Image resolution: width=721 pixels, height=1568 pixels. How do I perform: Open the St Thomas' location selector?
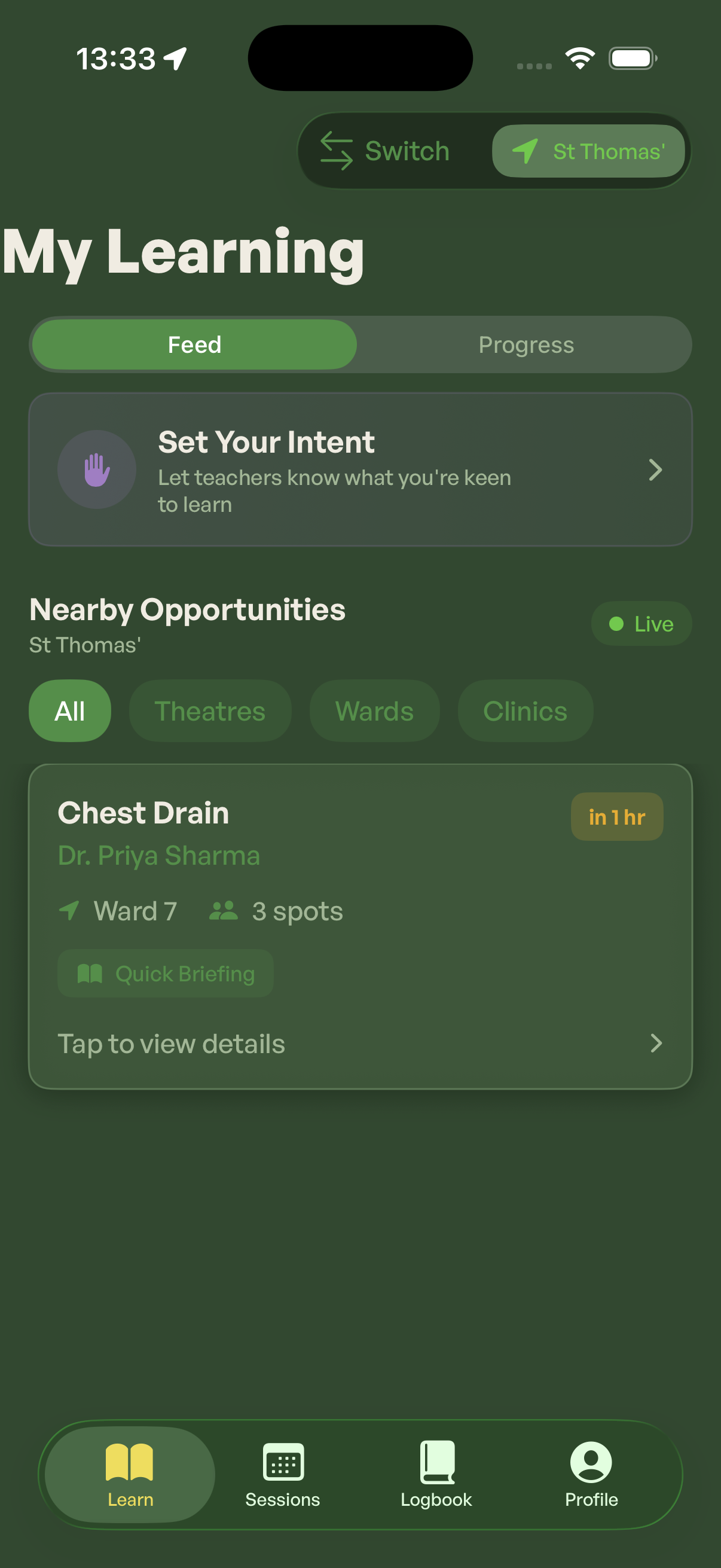pos(588,151)
